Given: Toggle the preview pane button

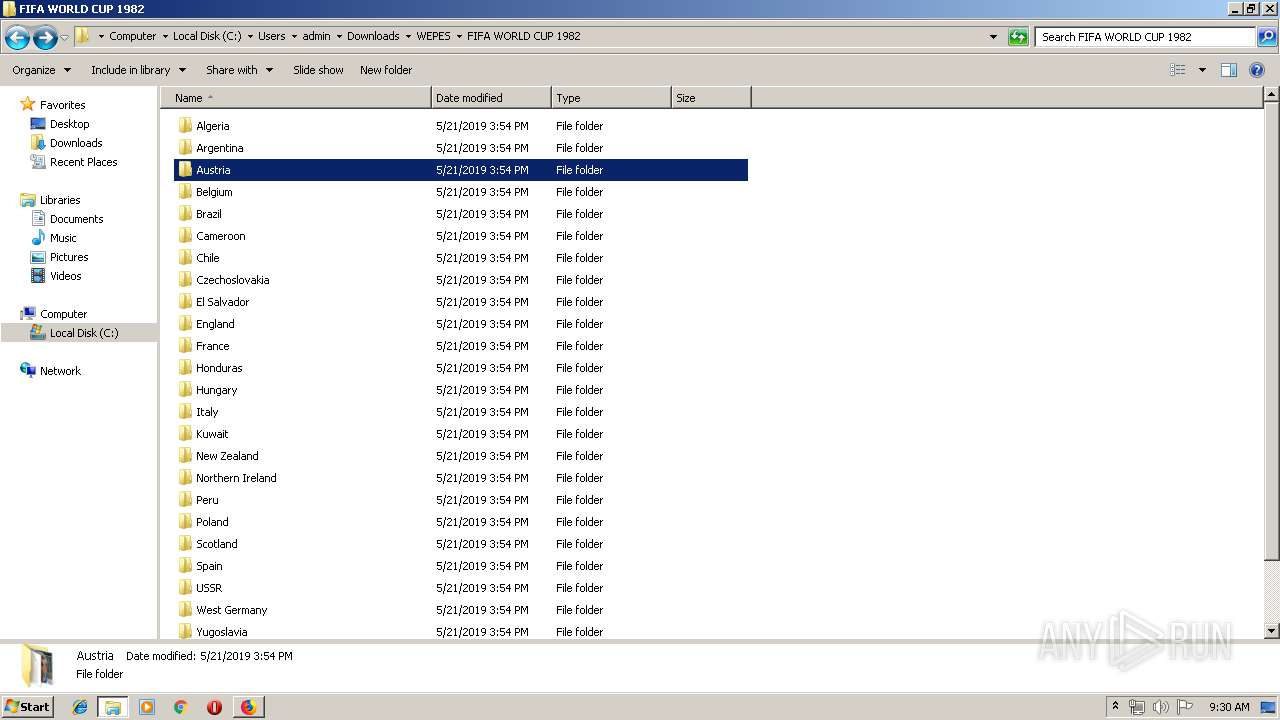Looking at the screenshot, I should [x=1229, y=70].
